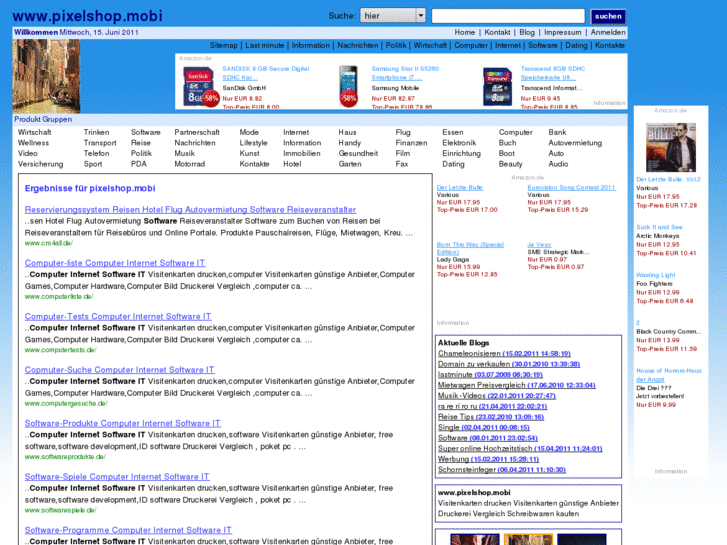Open the Kontakt top navigation link
The width and height of the screenshot is (727, 545).
(x=497, y=32)
